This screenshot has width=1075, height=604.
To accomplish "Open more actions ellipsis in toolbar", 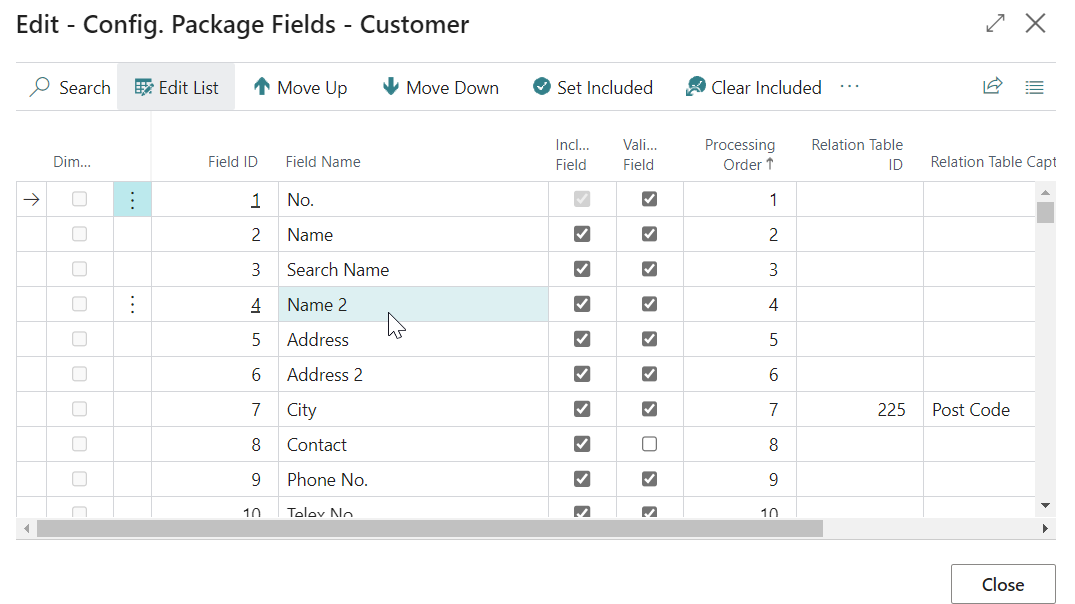I will click(x=849, y=87).
